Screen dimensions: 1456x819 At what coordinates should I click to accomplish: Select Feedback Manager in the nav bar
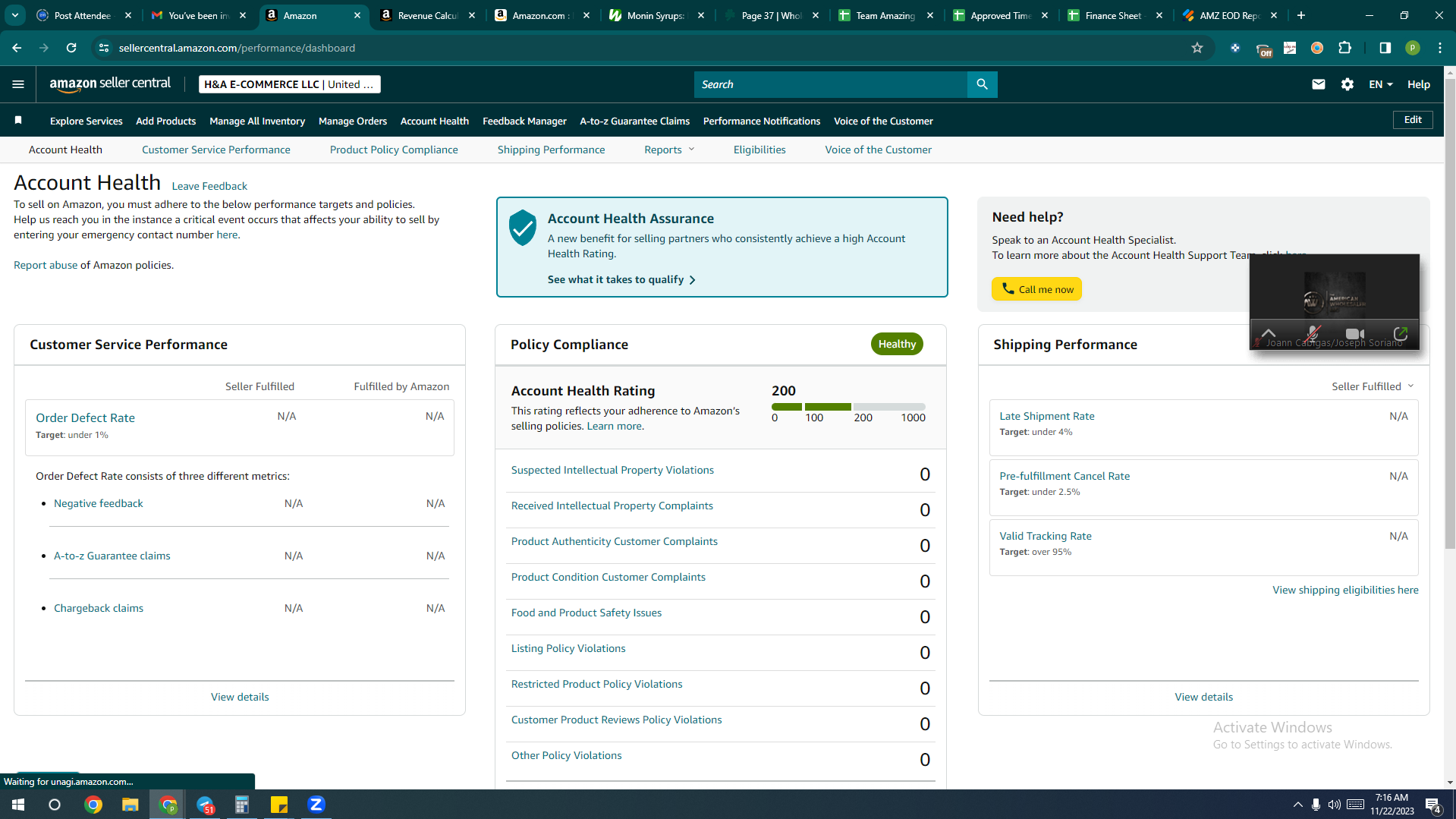[x=524, y=121]
